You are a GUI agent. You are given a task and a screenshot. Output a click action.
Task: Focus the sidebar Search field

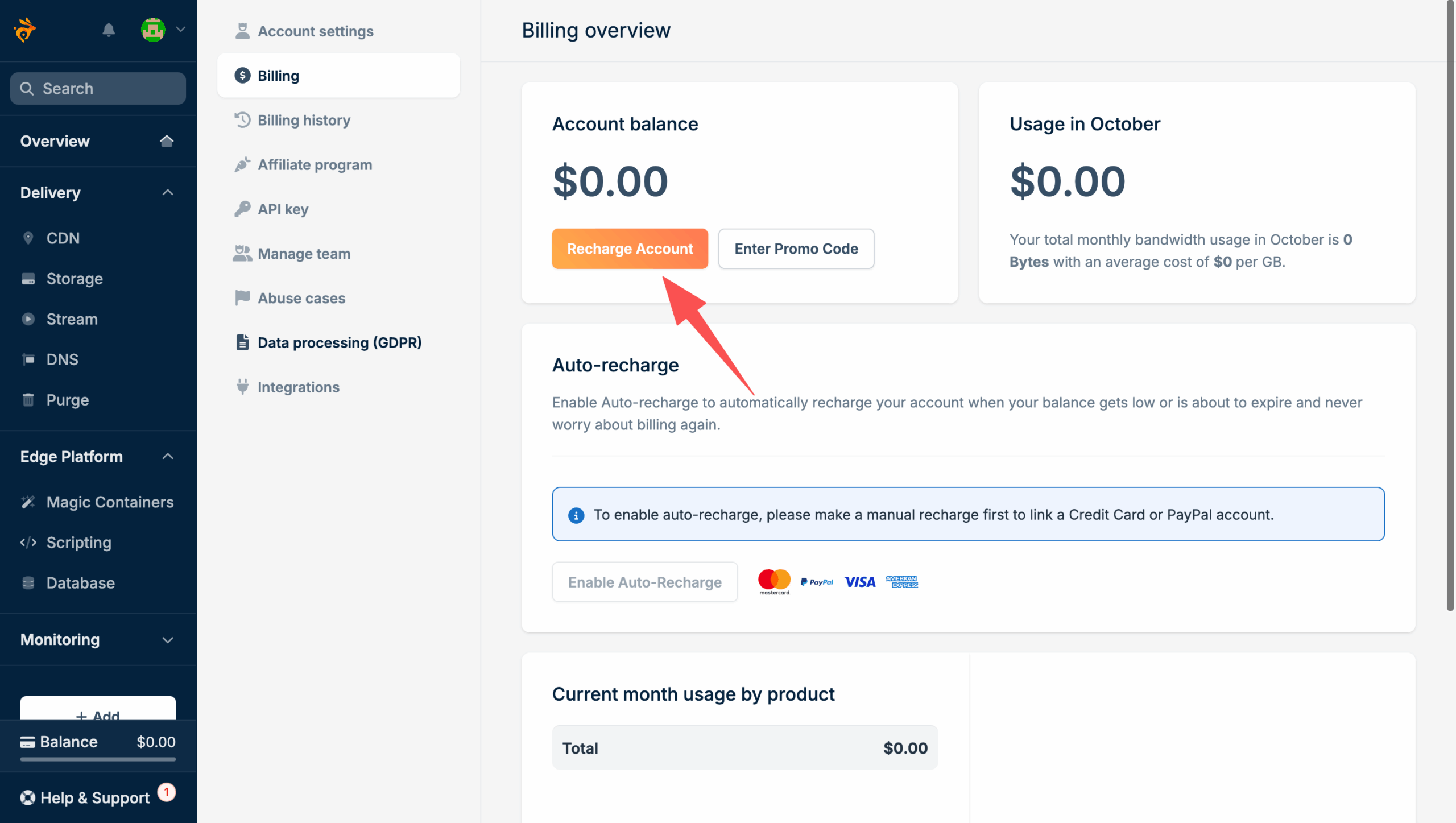click(98, 89)
